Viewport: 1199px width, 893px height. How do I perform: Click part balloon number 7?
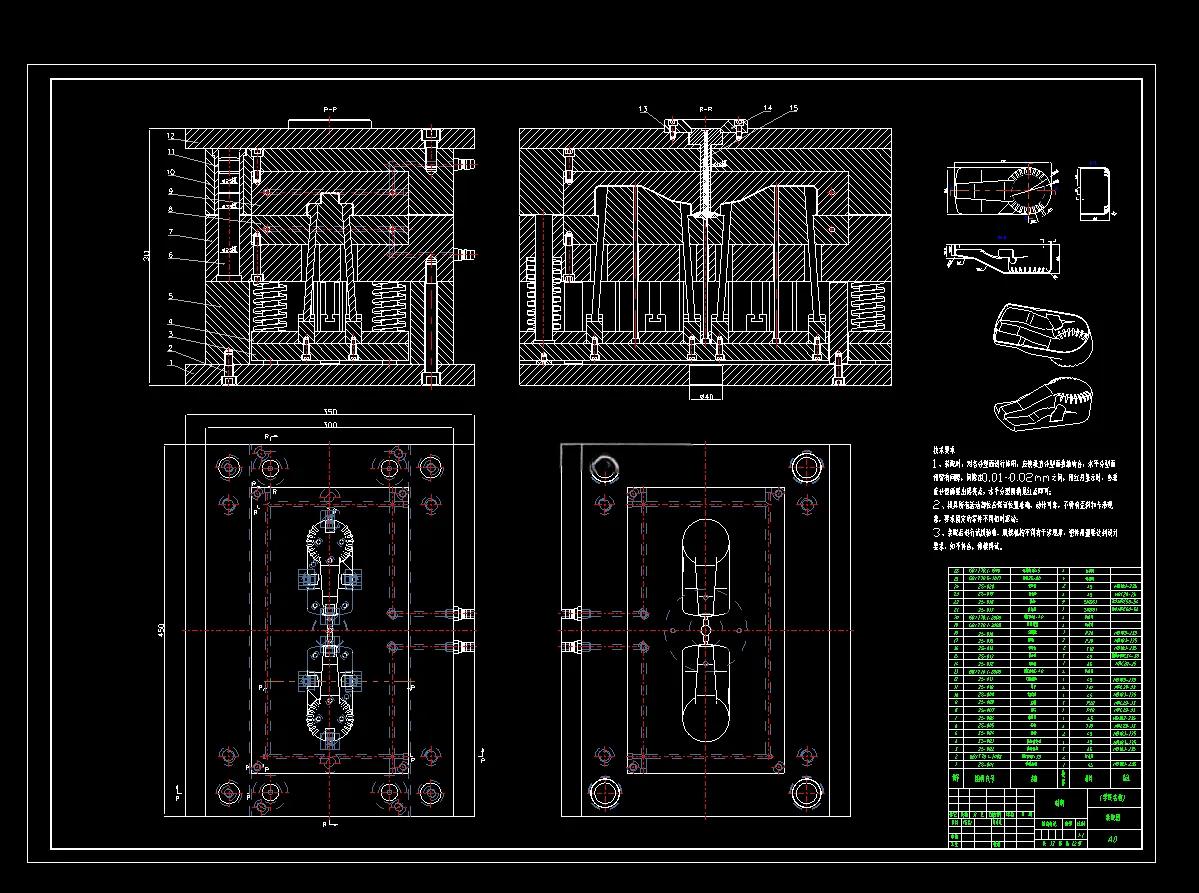[171, 232]
